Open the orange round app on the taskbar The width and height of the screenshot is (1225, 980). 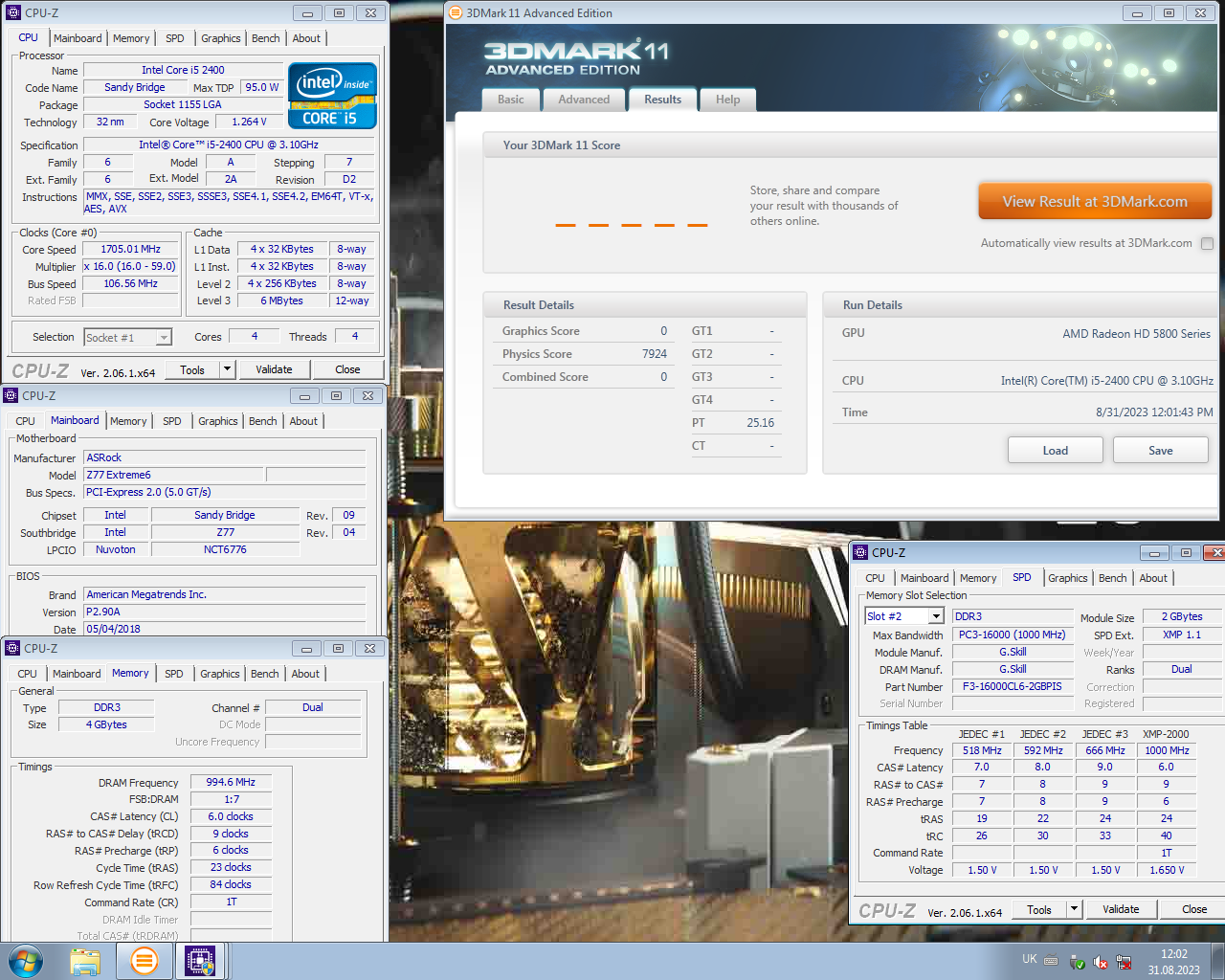[145, 961]
